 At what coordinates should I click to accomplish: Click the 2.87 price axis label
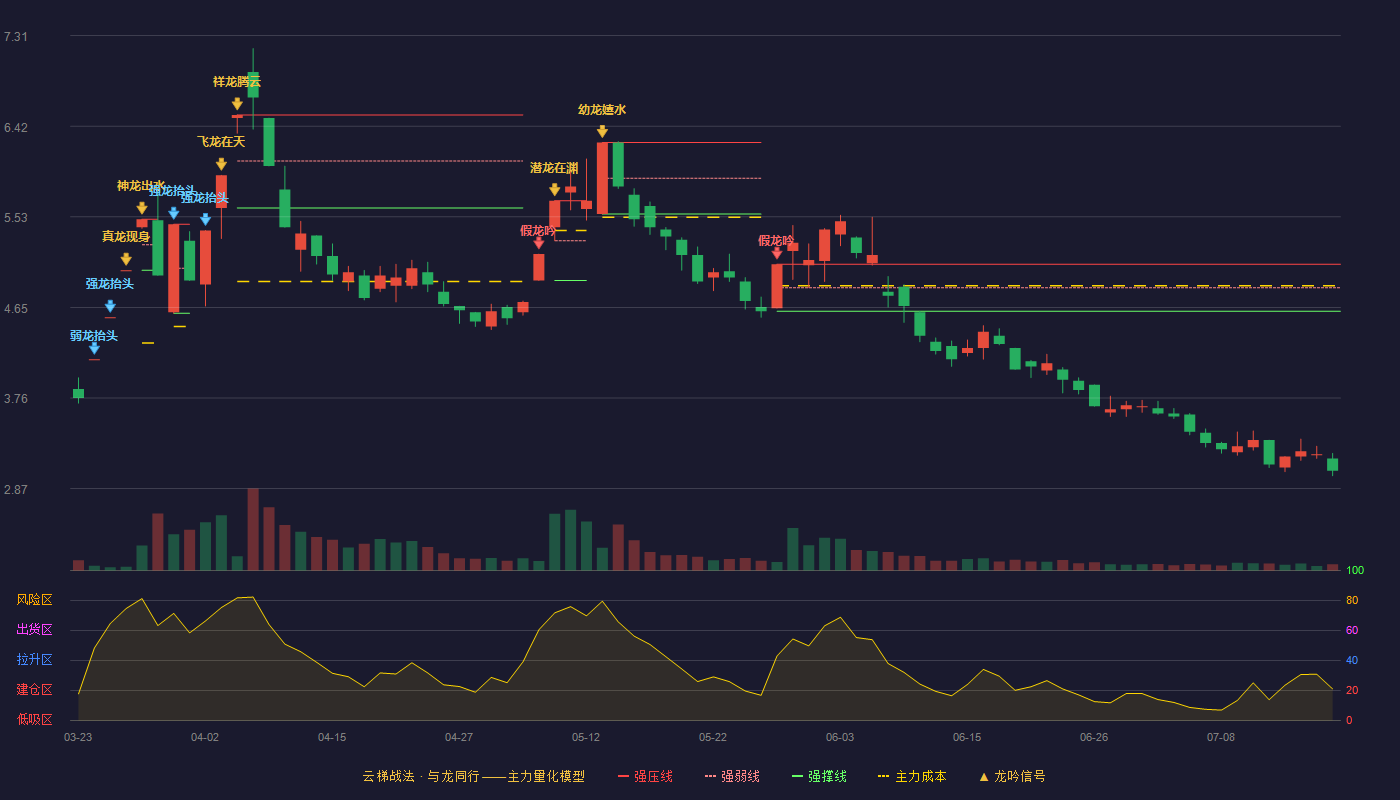click(x=16, y=490)
